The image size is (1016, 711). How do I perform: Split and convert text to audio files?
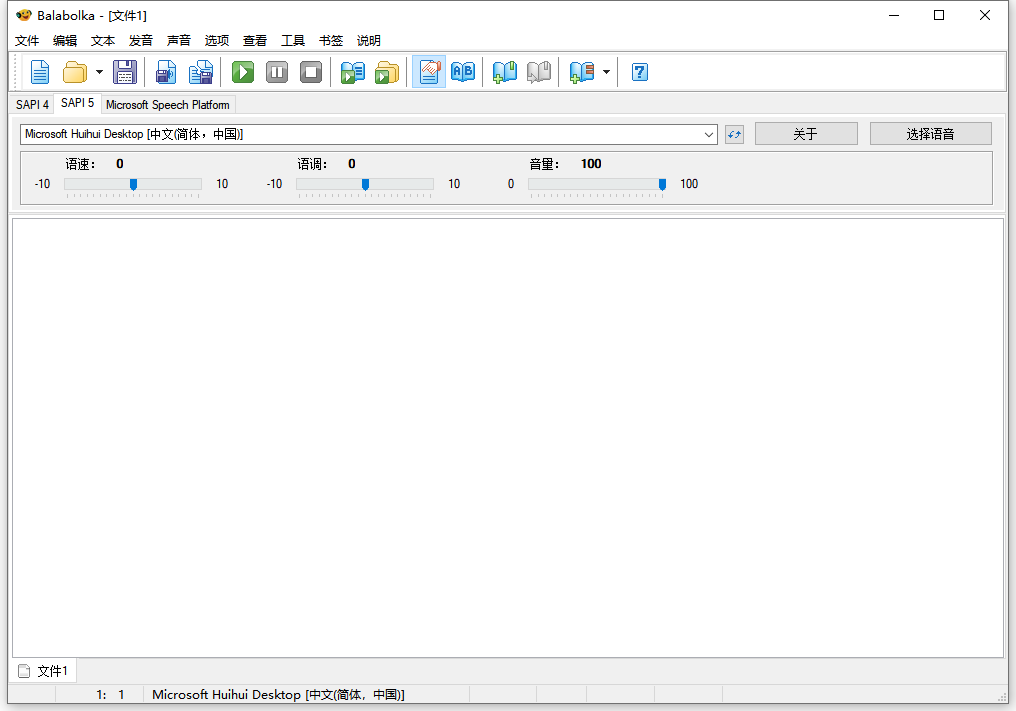200,71
